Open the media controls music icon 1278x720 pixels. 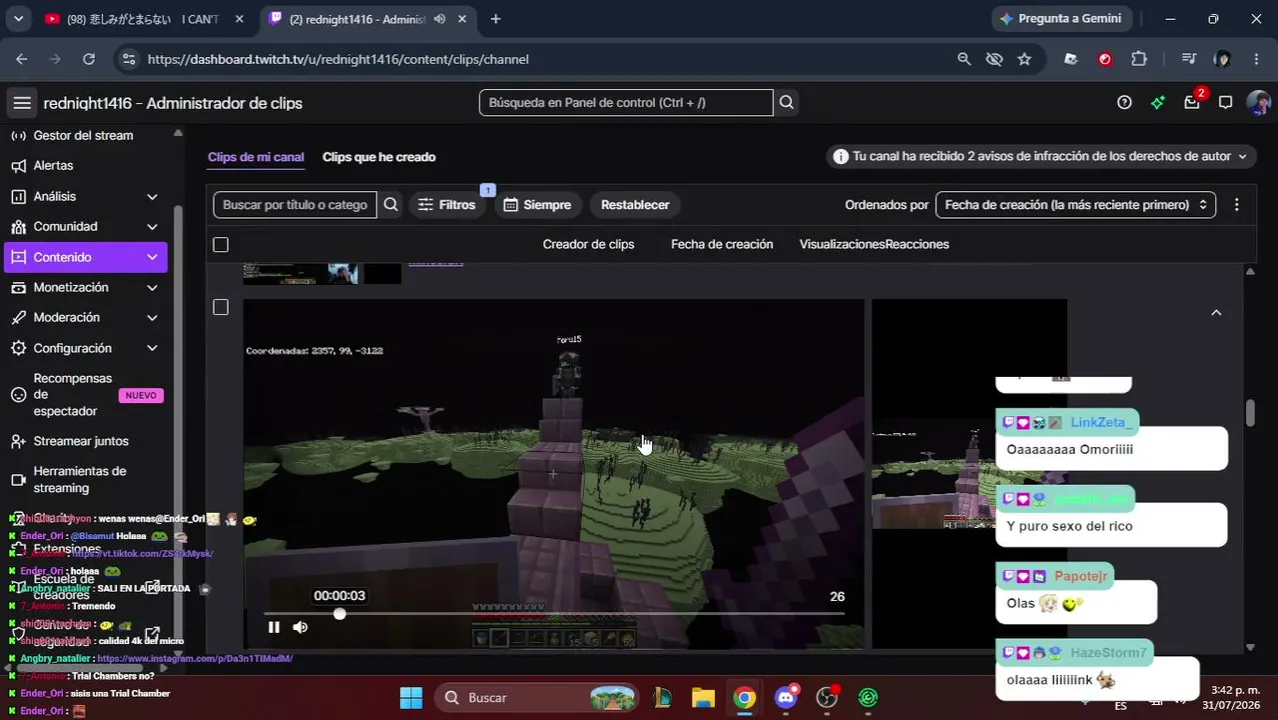[1188, 59]
